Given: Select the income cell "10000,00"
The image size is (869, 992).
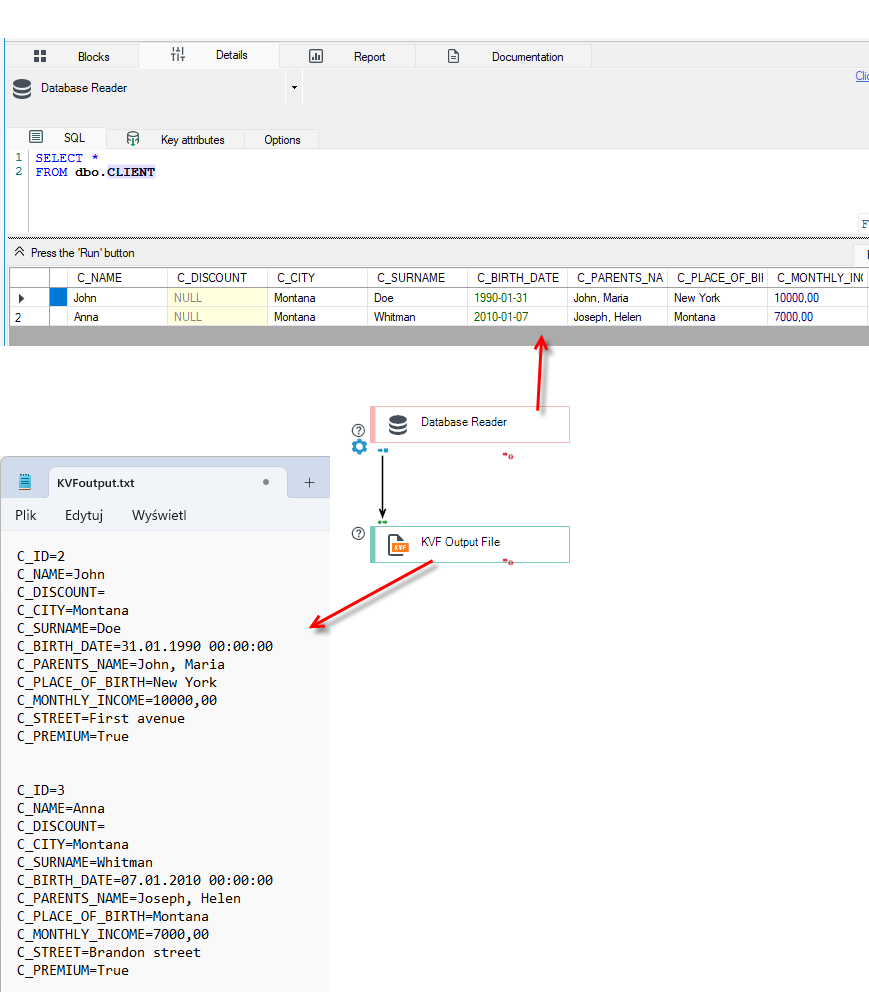Looking at the screenshot, I should 817,298.
